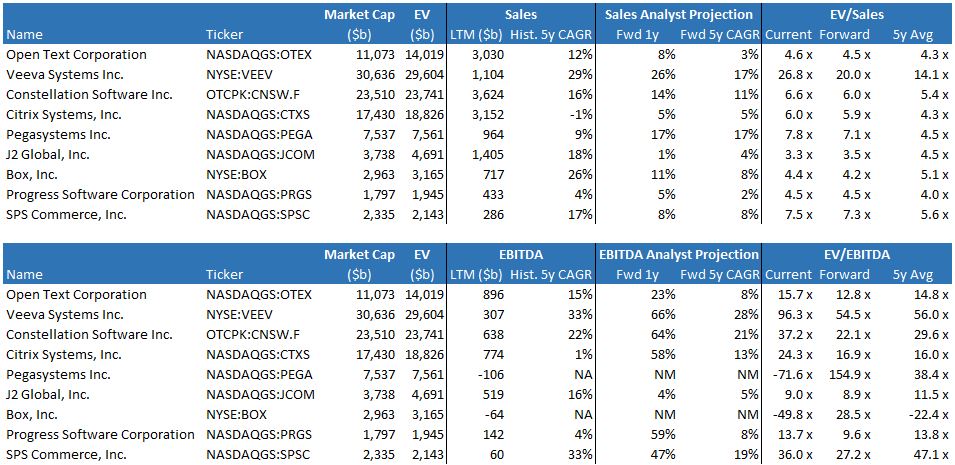Click ticker NASDAQGS:OTEX in Sales table
This screenshot has height=465, width=955.
tap(259, 55)
